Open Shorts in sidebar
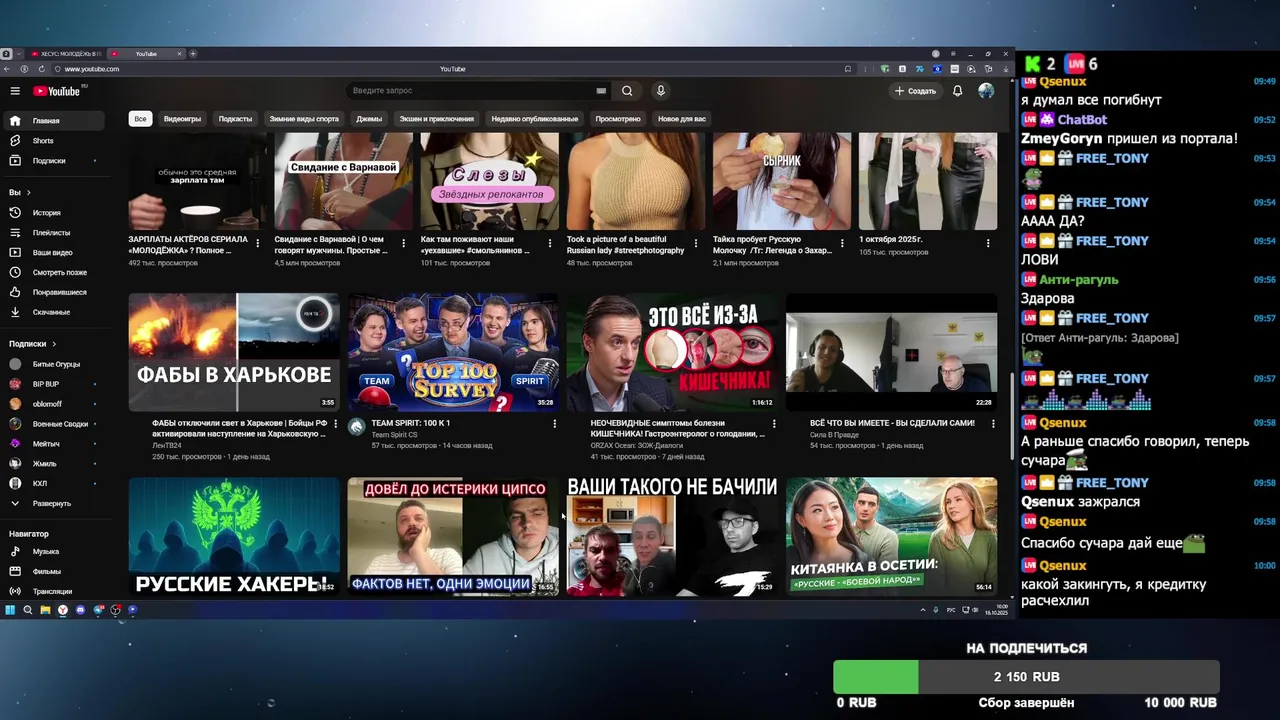Image resolution: width=1280 pixels, height=720 pixels. click(53, 141)
